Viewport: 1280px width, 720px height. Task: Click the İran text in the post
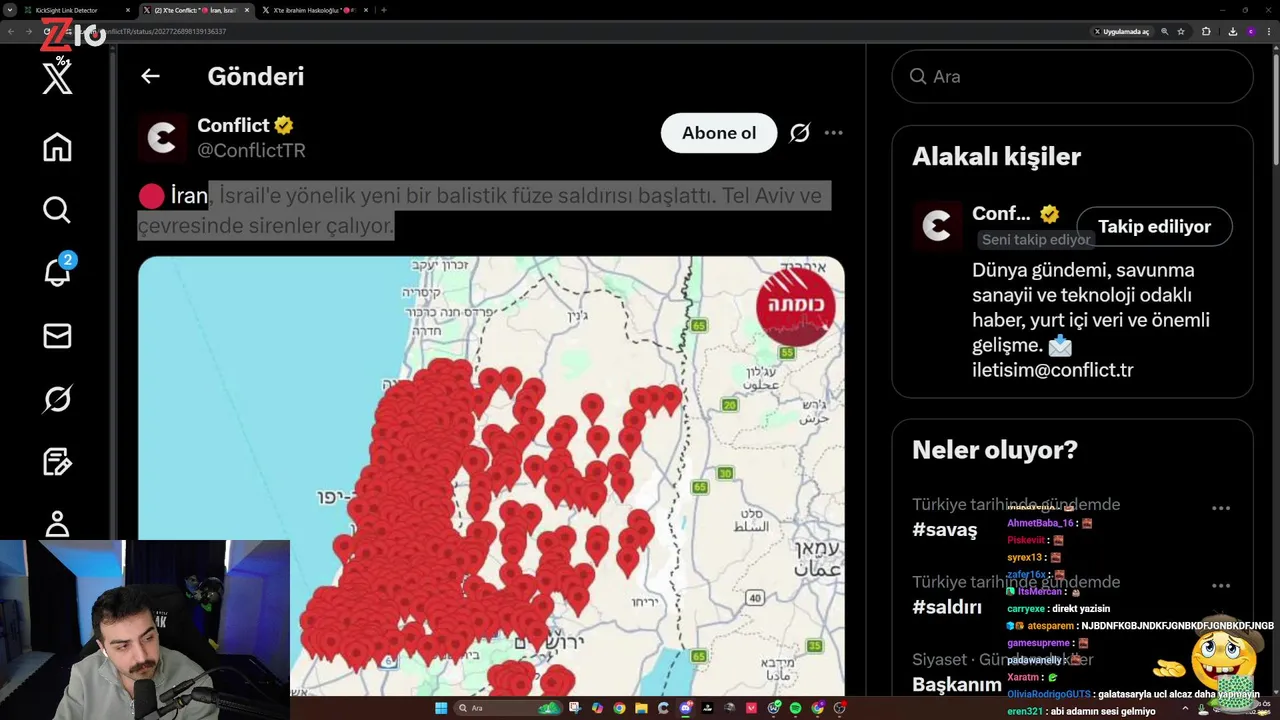189,195
